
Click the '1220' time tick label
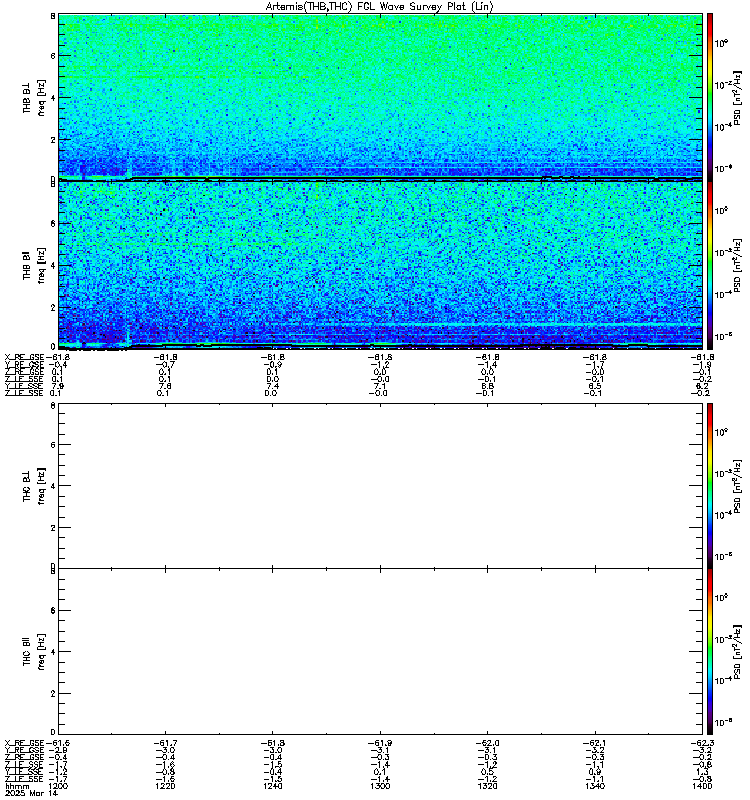pos(165,786)
